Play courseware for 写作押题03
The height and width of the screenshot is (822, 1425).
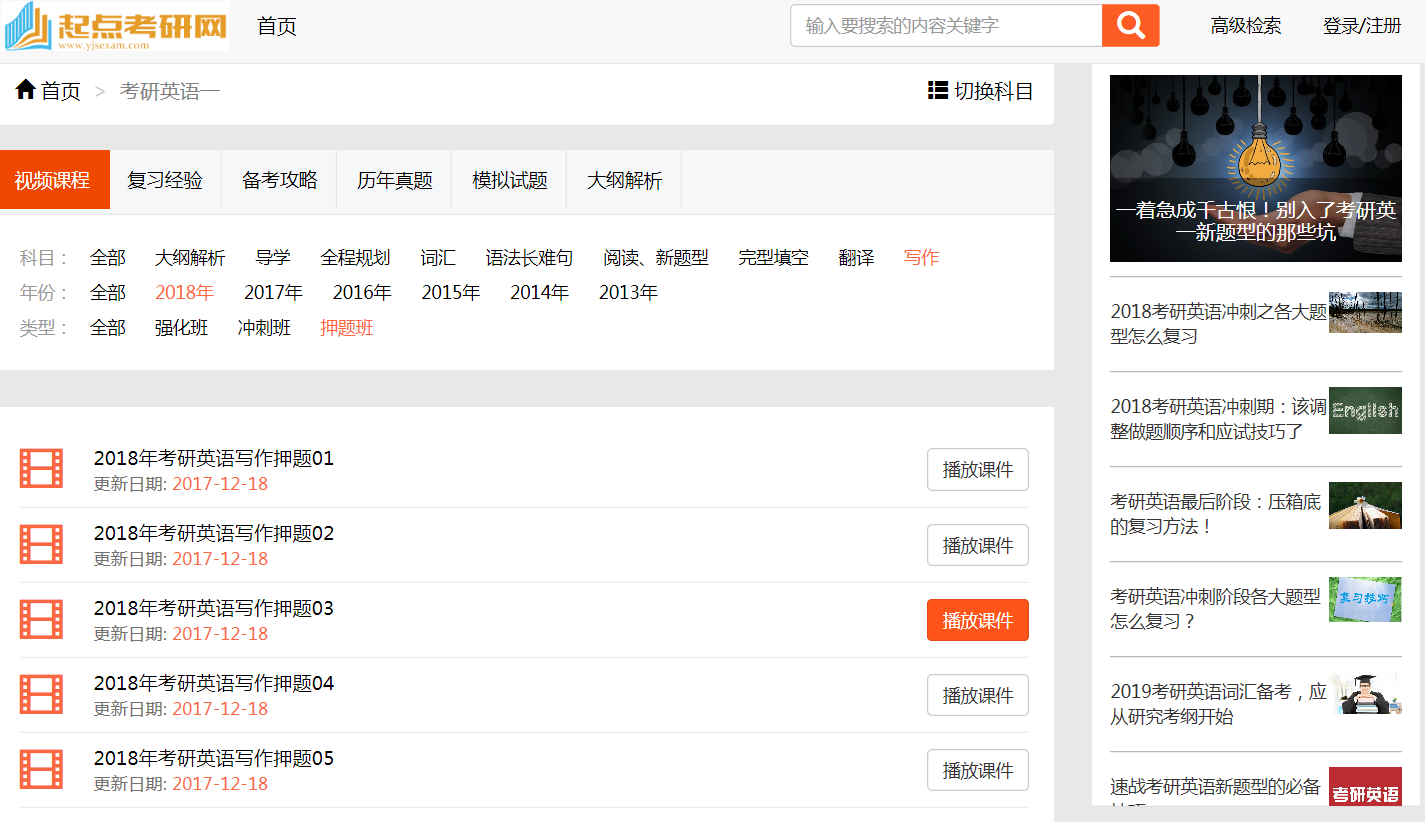pos(977,620)
